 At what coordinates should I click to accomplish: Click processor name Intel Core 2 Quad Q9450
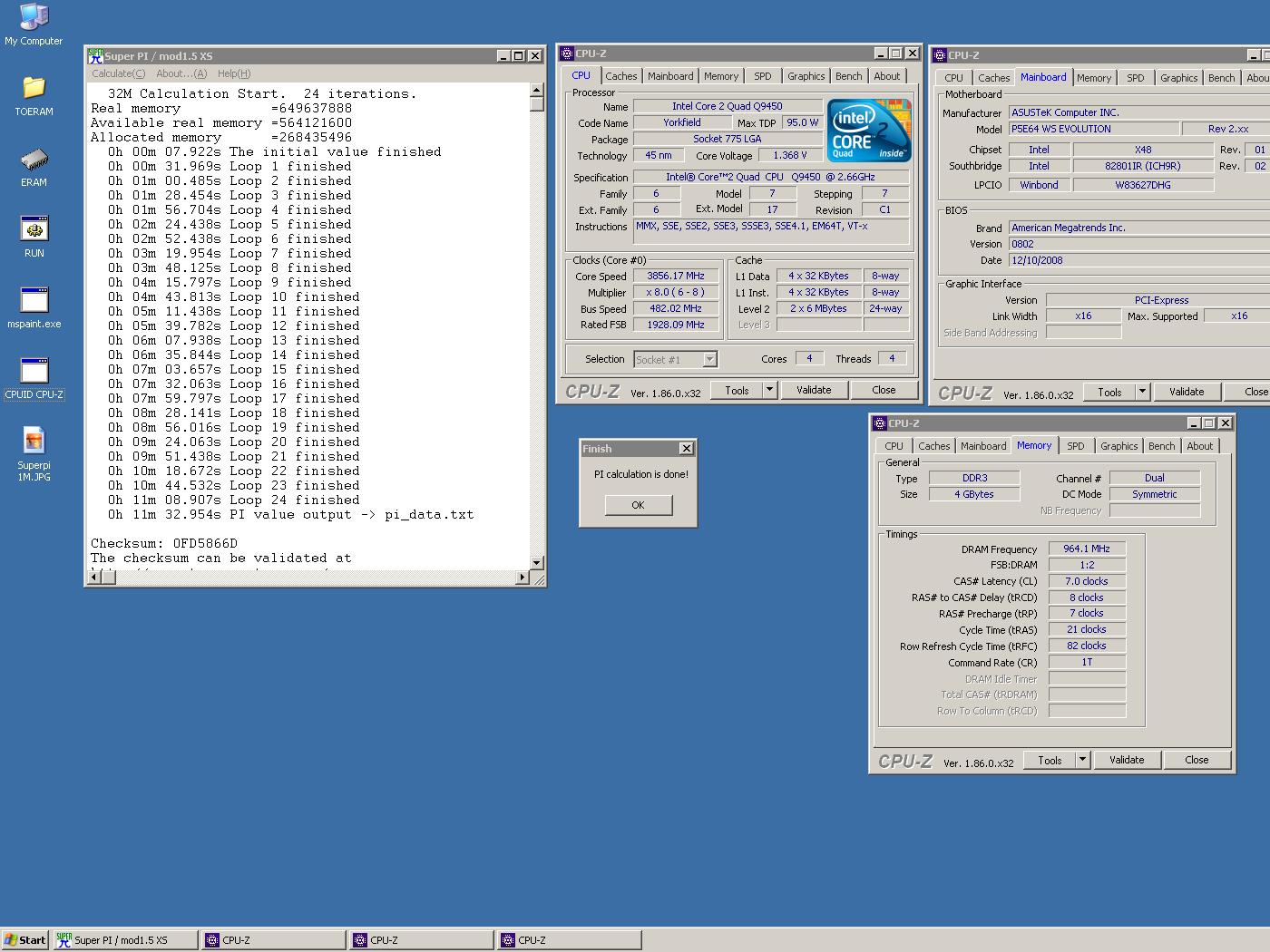point(728,106)
